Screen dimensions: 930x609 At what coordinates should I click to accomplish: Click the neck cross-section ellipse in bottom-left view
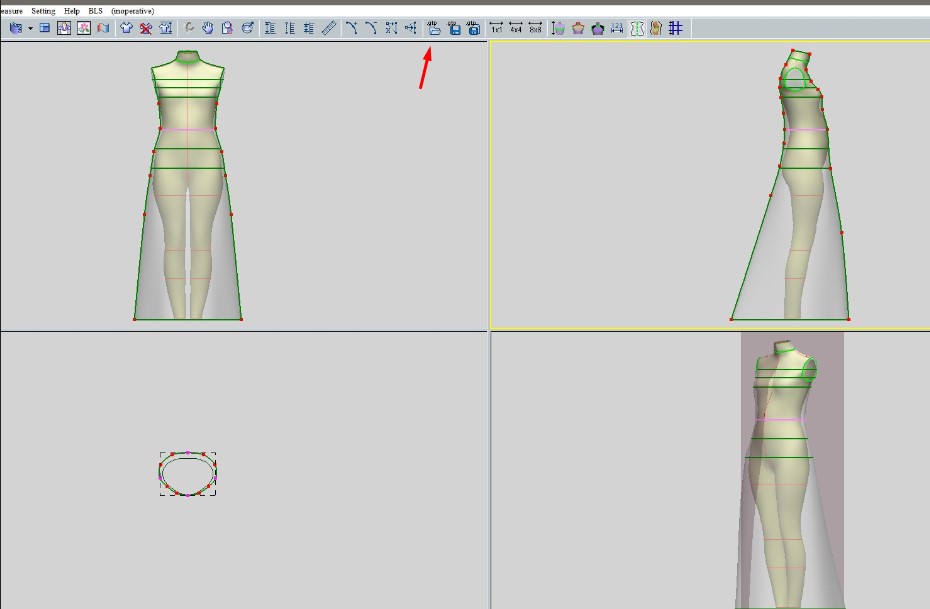pos(188,473)
